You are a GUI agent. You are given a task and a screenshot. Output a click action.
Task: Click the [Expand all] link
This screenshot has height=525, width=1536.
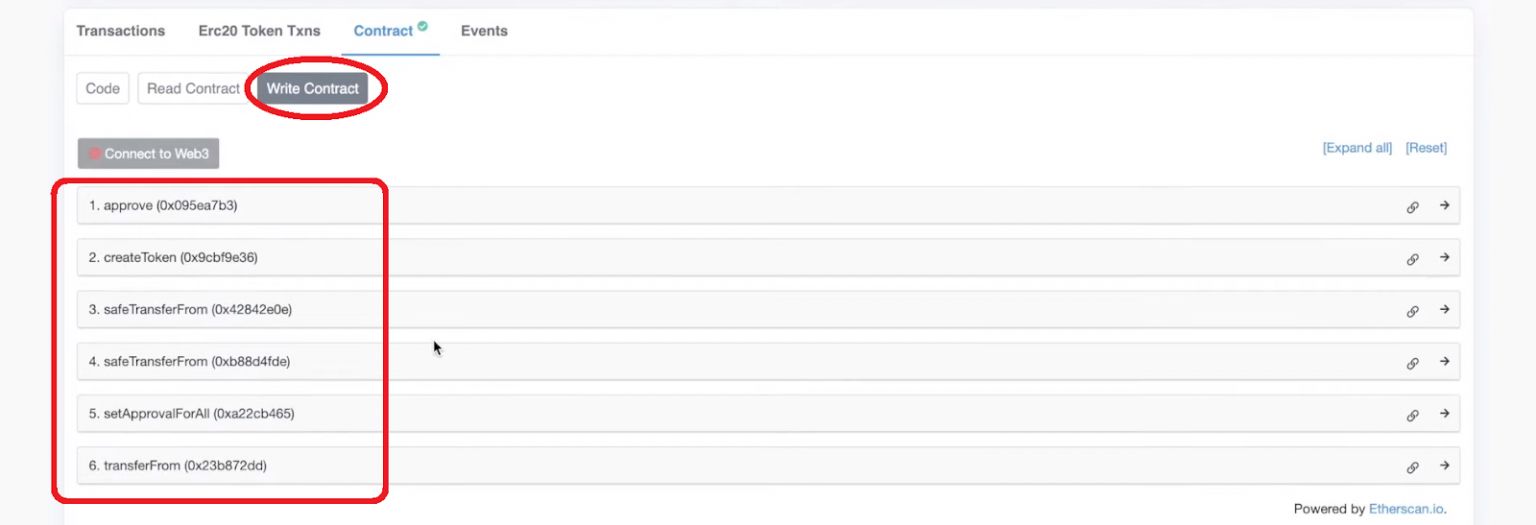coord(1357,148)
